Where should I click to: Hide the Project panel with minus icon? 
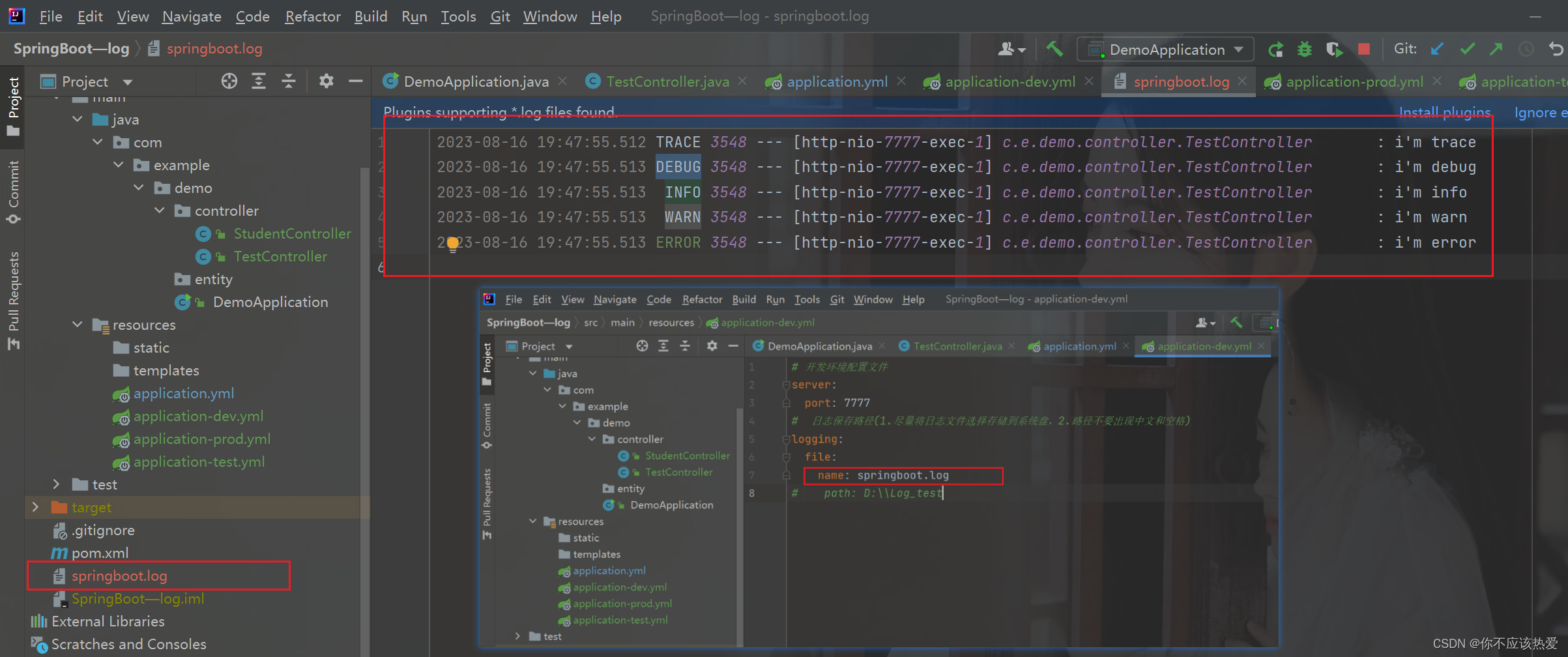pyautogui.click(x=355, y=81)
